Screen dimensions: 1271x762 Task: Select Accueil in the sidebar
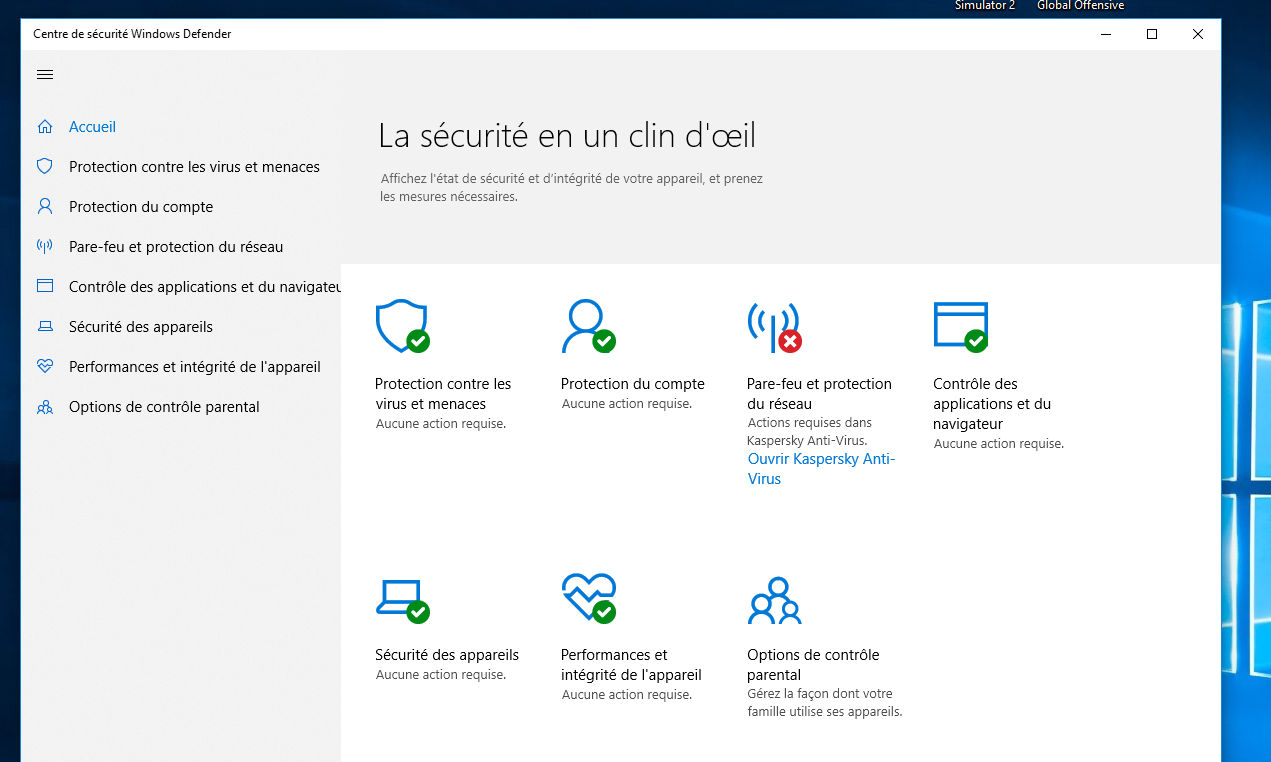click(92, 127)
